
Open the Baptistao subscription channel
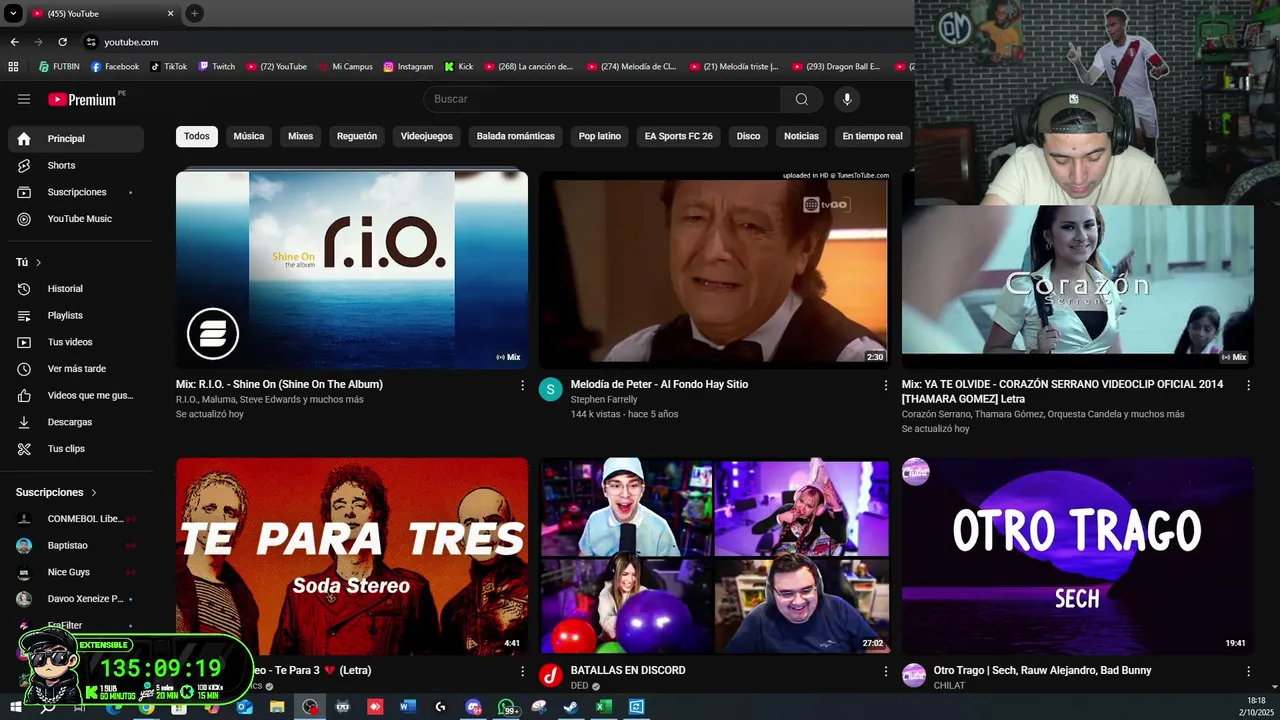pos(76,546)
